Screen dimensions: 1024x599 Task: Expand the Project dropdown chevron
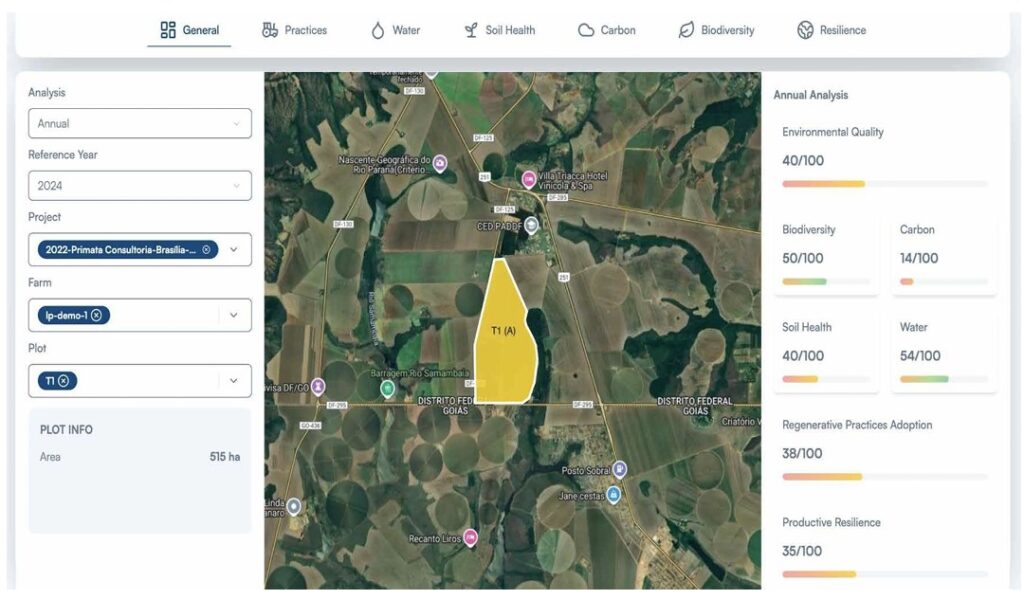(233, 250)
